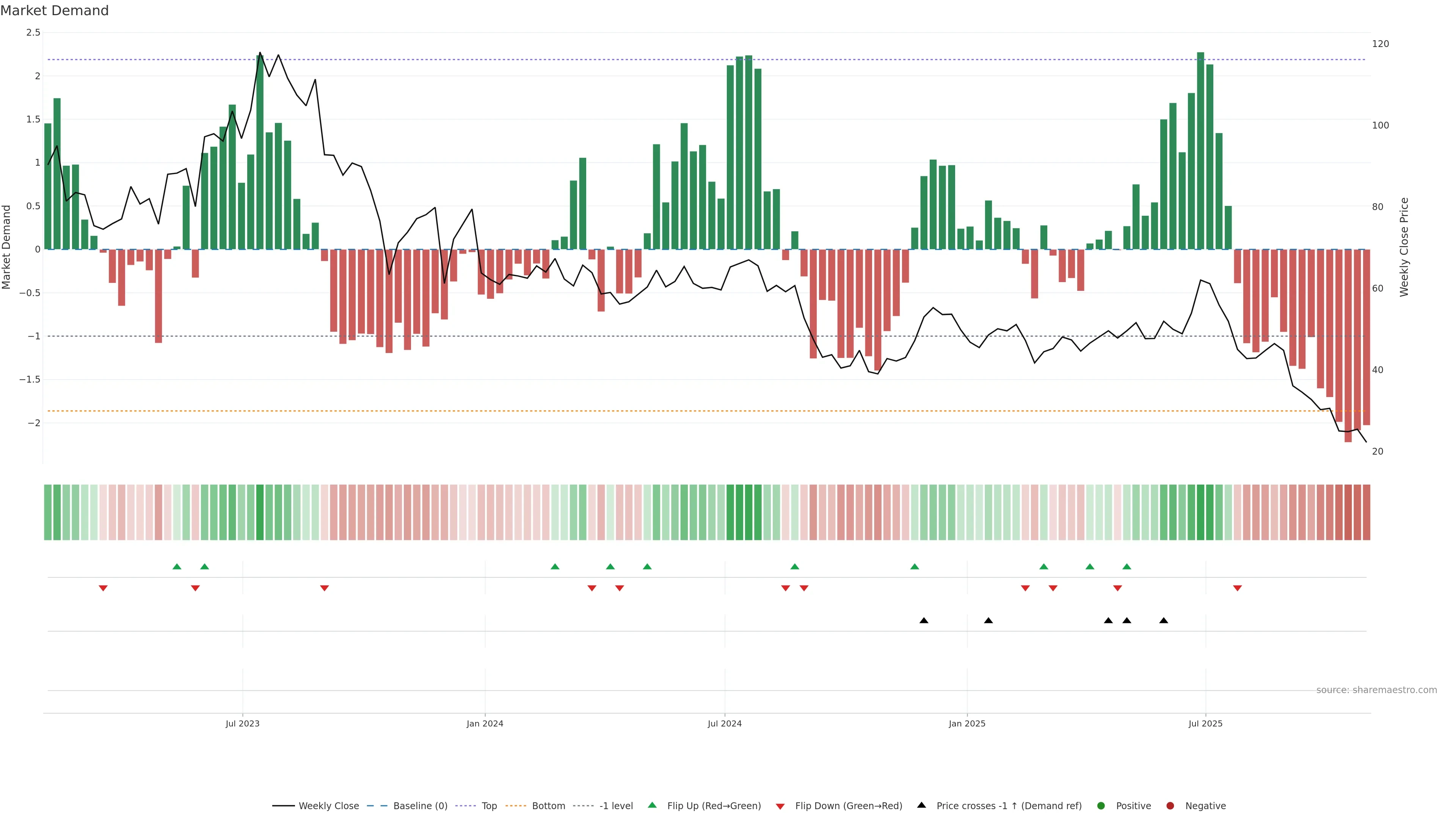Click the rightmost dark red heat strip cell
This screenshot has width=1456, height=819.
[x=1366, y=512]
